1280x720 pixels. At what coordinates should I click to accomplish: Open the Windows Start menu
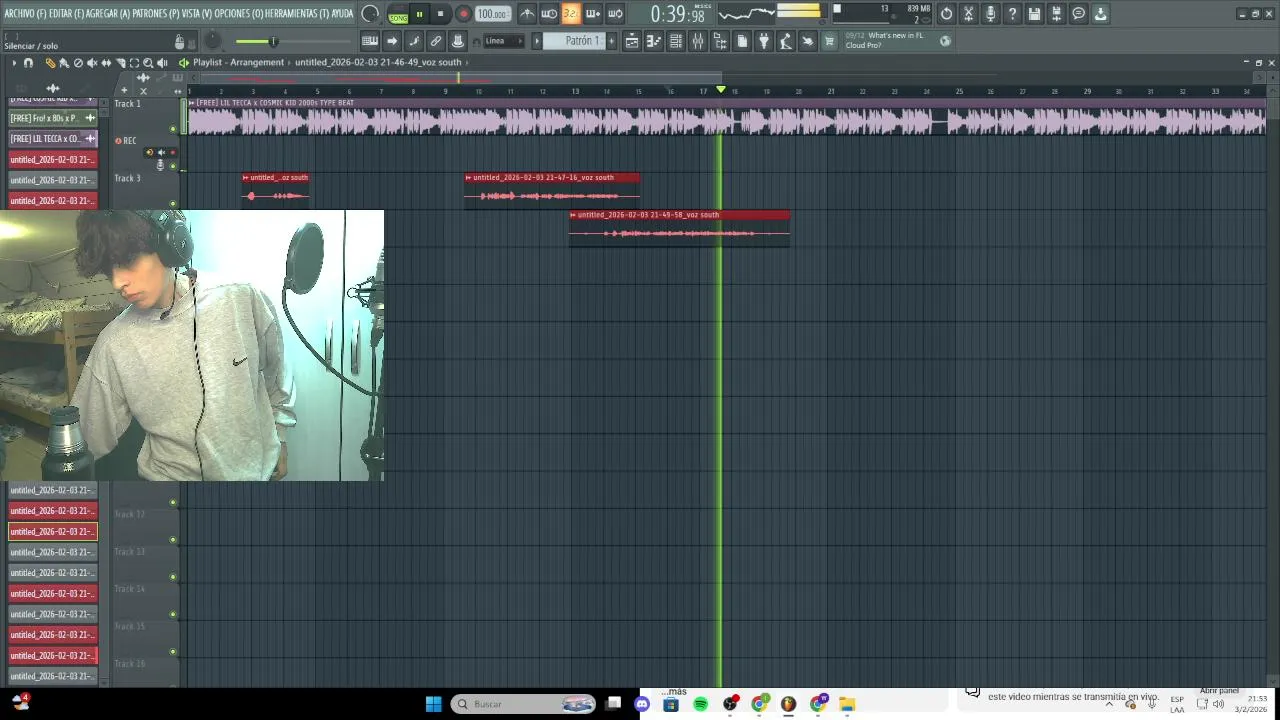pos(433,704)
